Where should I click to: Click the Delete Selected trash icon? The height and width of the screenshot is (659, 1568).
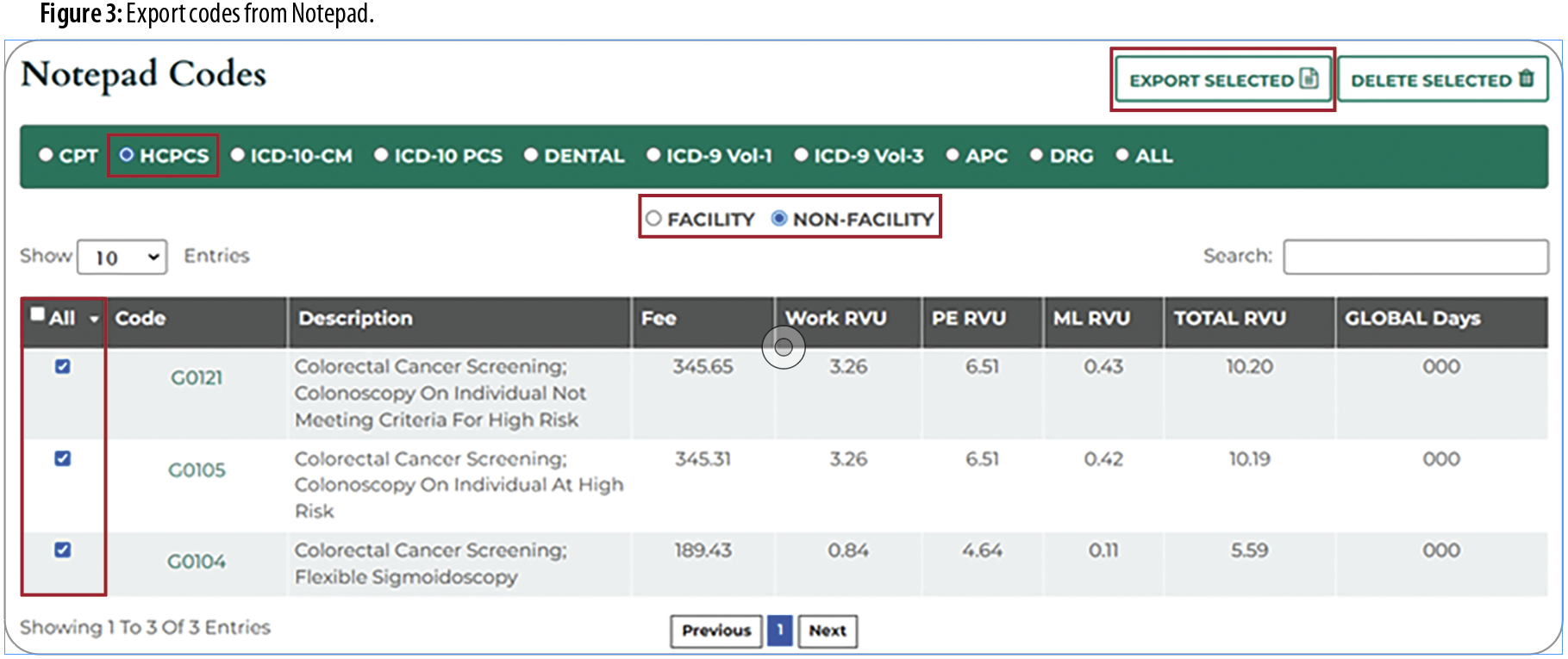[x=1526, y=79]
